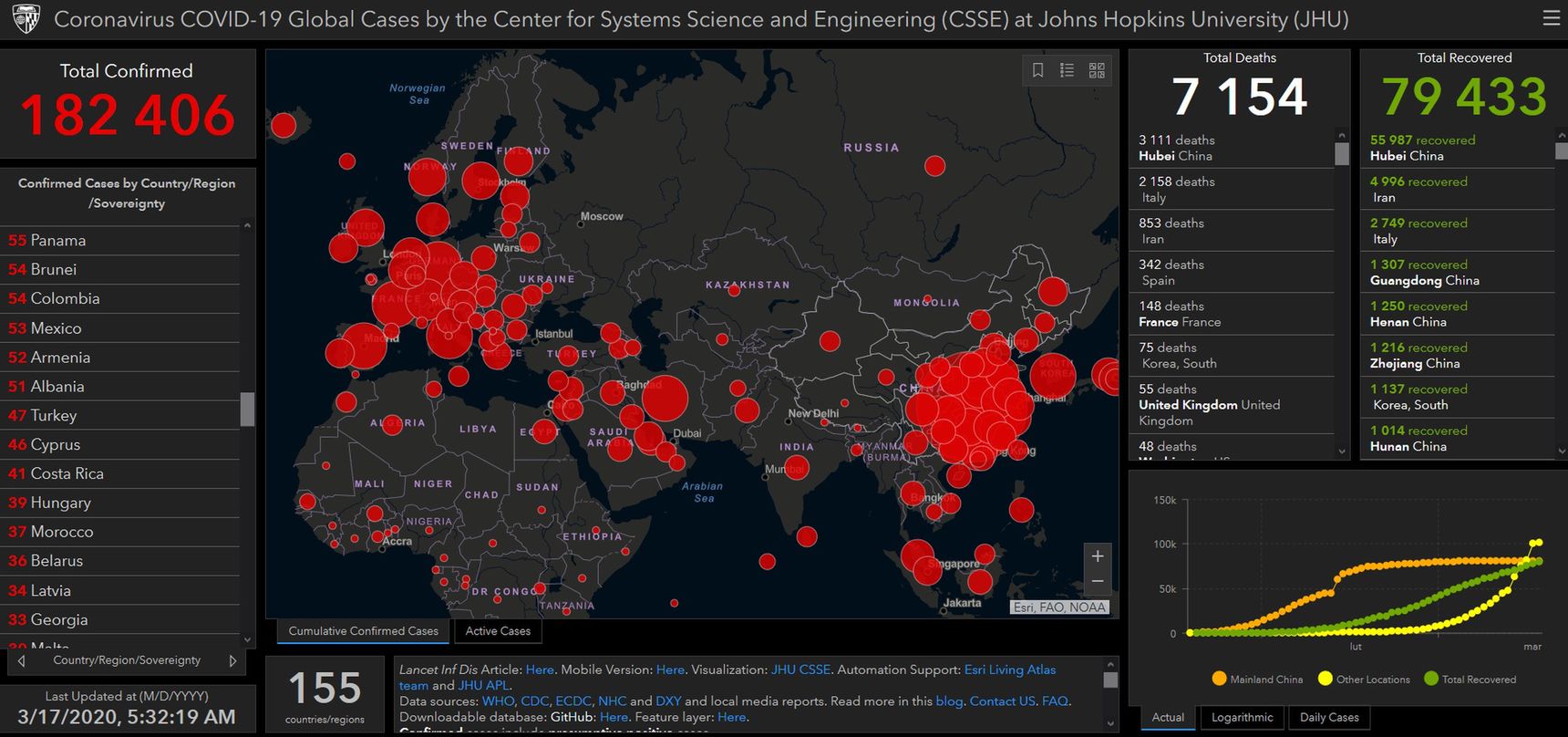Click Zhejiang China recovered entry

pos(1458,356)
